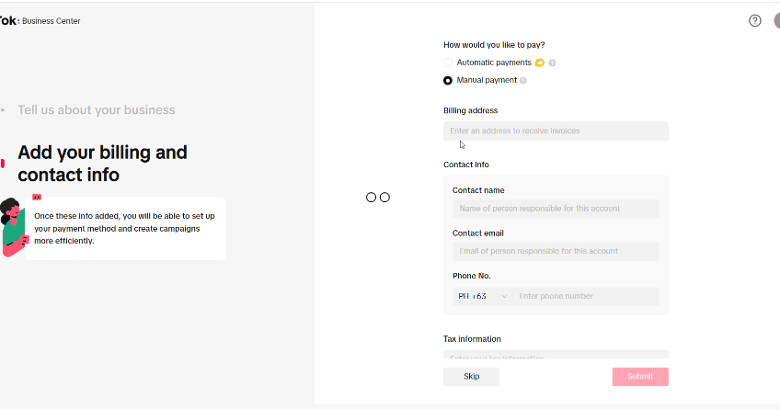The image size is (780, 410).
Task: Select Manual payment radio button
Action: (448, 81)
